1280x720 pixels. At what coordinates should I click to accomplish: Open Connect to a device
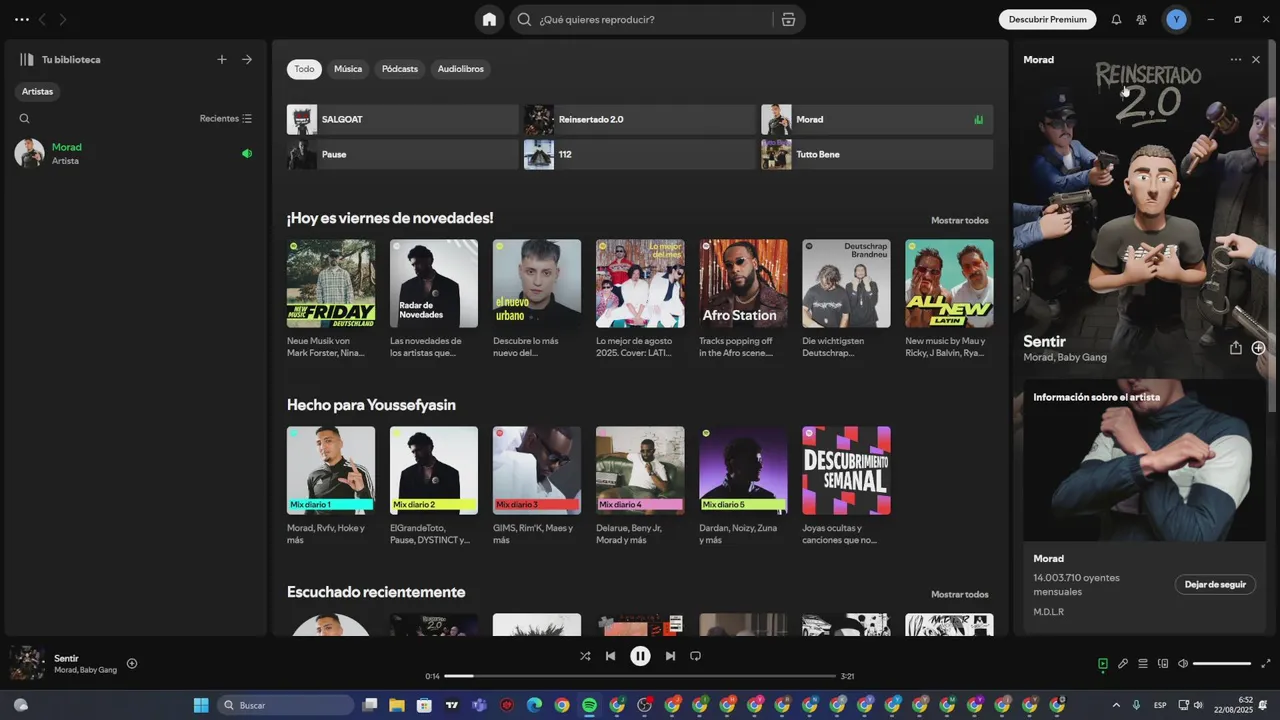tap(1163, 663)
